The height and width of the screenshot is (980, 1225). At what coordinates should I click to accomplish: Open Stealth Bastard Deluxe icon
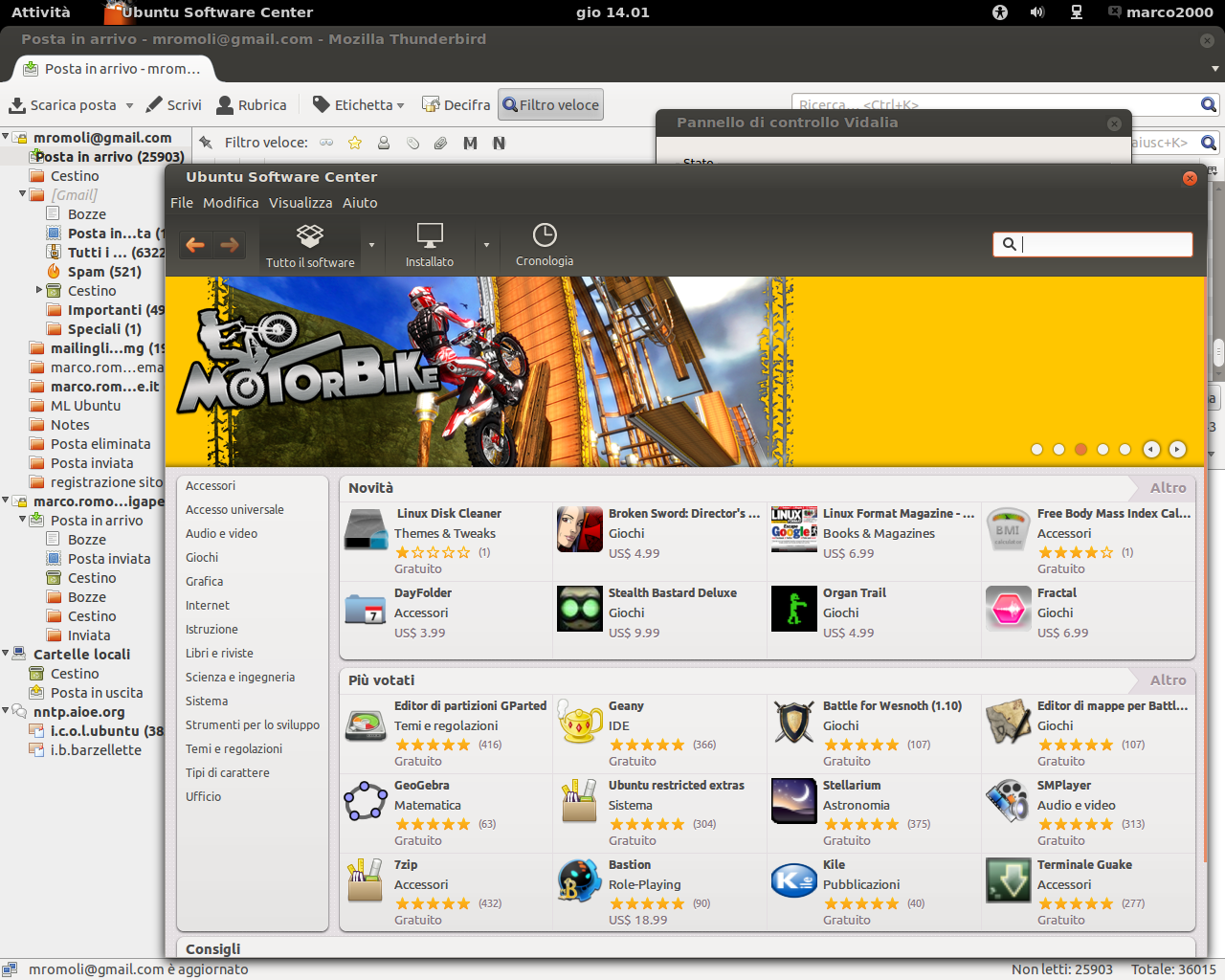(580, 610)
